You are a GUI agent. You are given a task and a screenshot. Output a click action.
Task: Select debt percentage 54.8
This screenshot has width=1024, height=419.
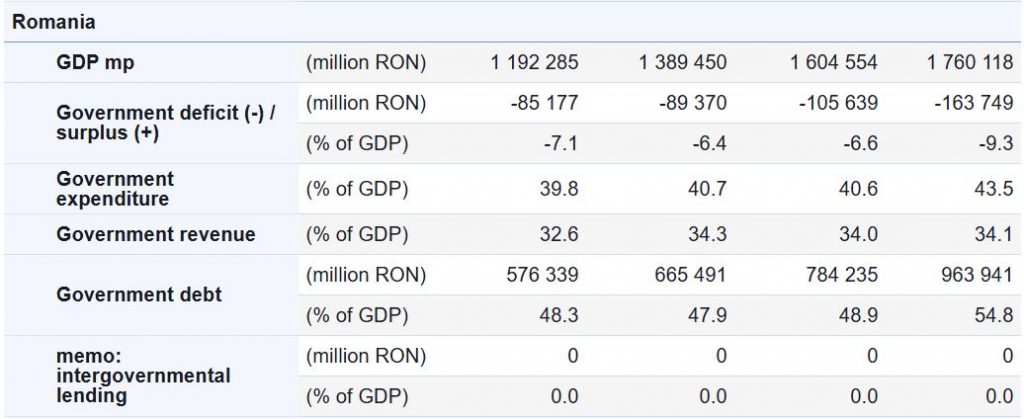(x=996, y=315)
